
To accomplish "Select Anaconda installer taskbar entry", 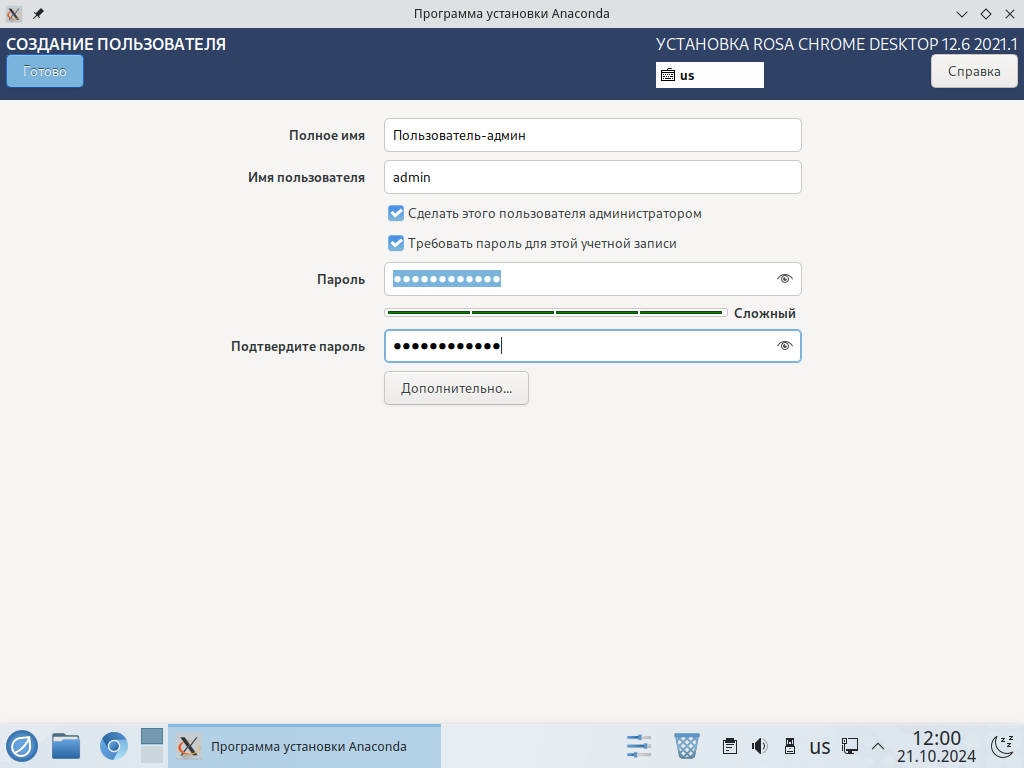I will pyautogui.click(x=304, y=746).
